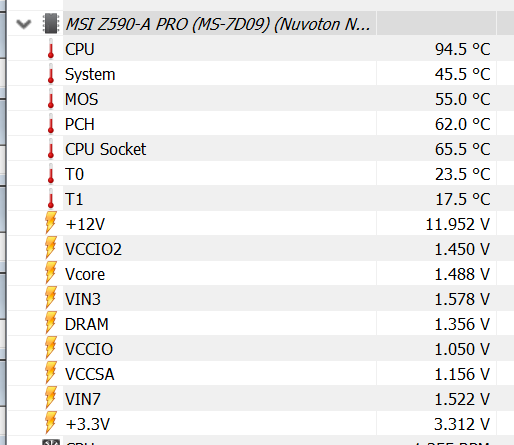Screen dimensions: 514x445
Task: Select the CPU Socket sensor row
Action: click(261, 149)
